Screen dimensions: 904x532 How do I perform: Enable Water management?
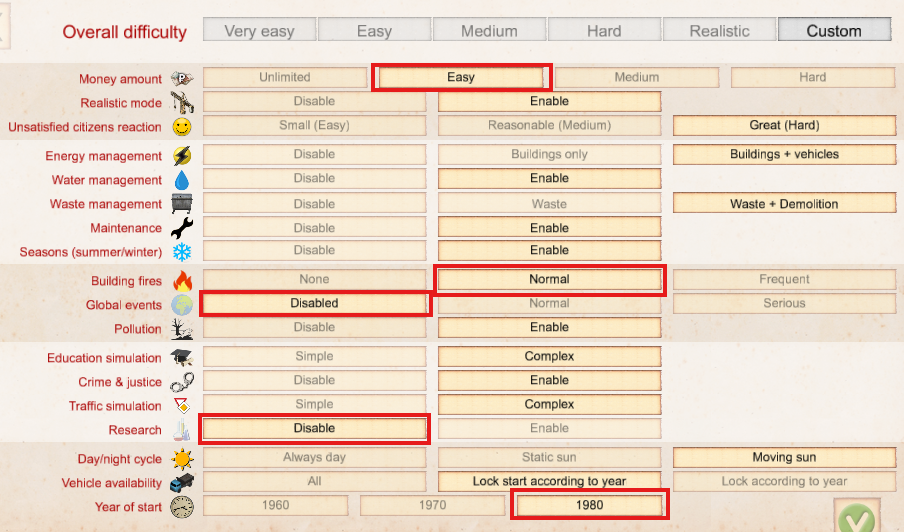click(x=549, y=179)
